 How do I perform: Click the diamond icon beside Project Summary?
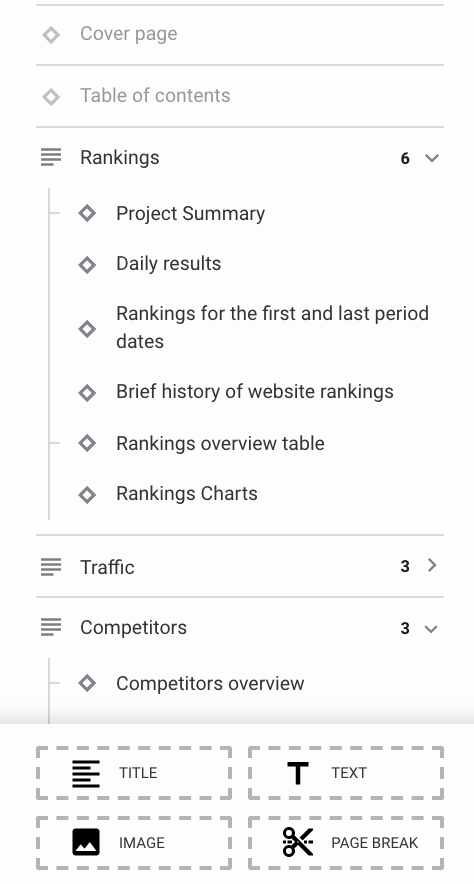point(87,213)
